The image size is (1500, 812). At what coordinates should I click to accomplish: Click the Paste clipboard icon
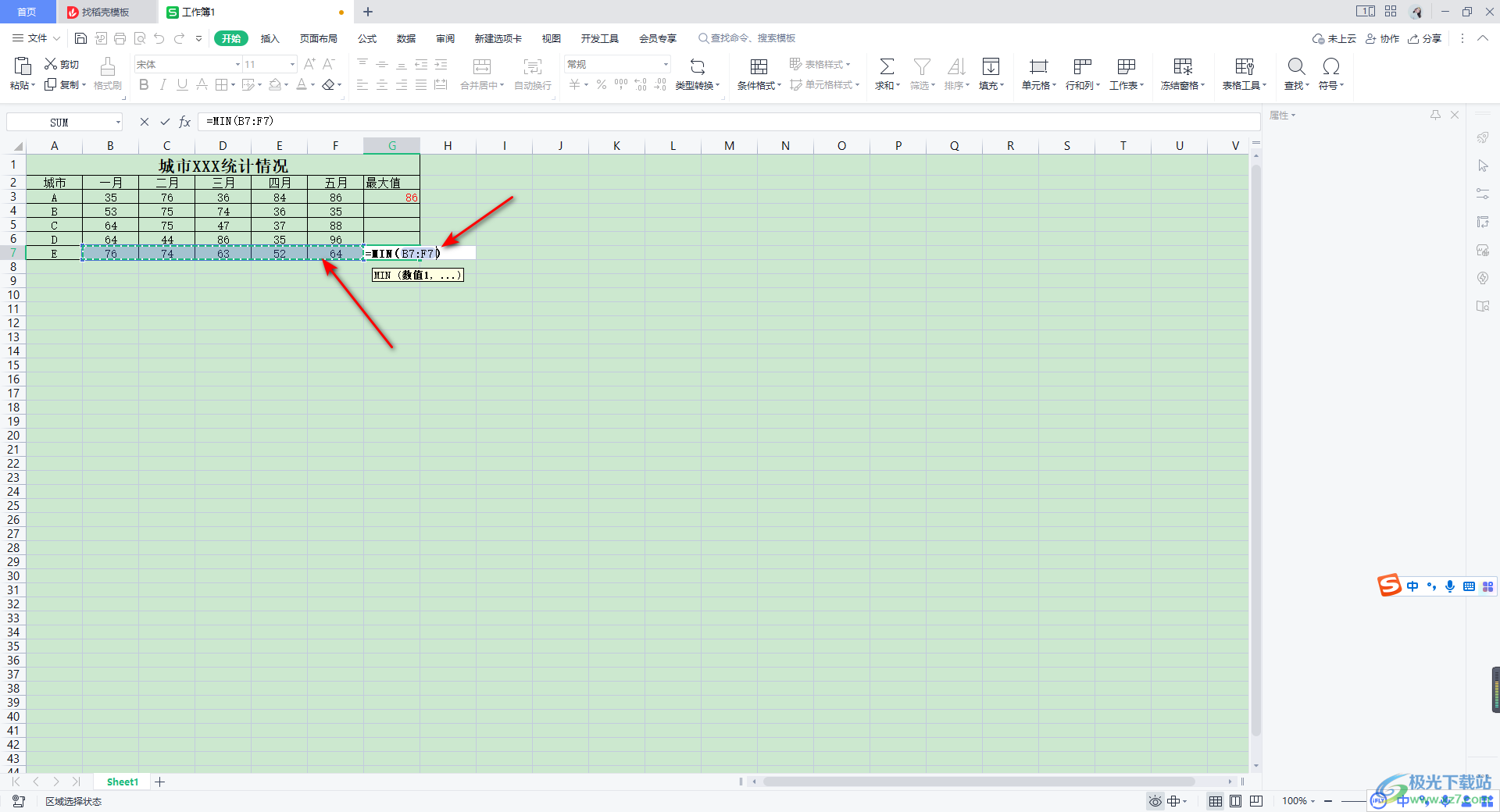click(x=23, y=66)
